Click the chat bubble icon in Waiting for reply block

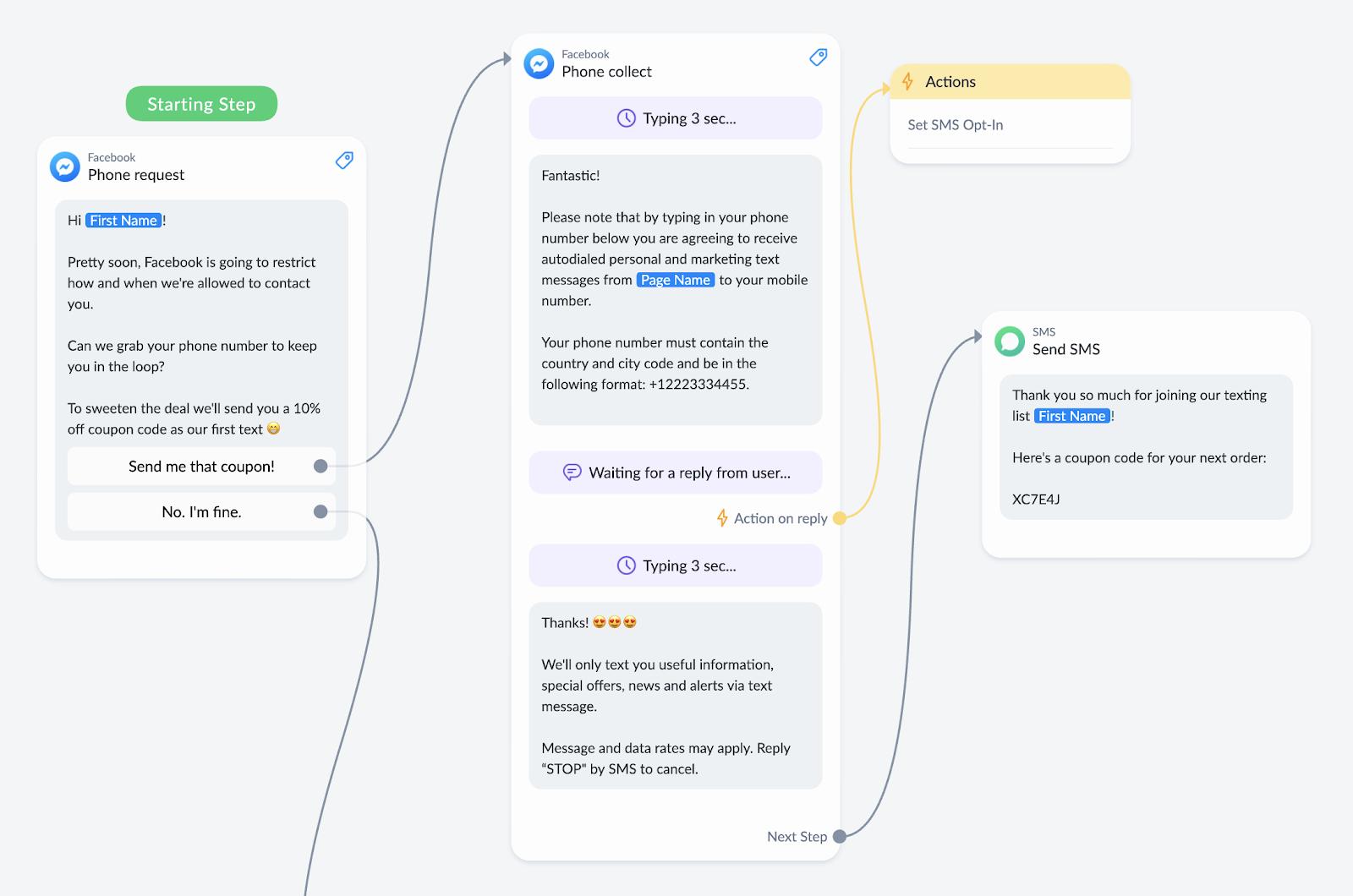pos(572,473)
